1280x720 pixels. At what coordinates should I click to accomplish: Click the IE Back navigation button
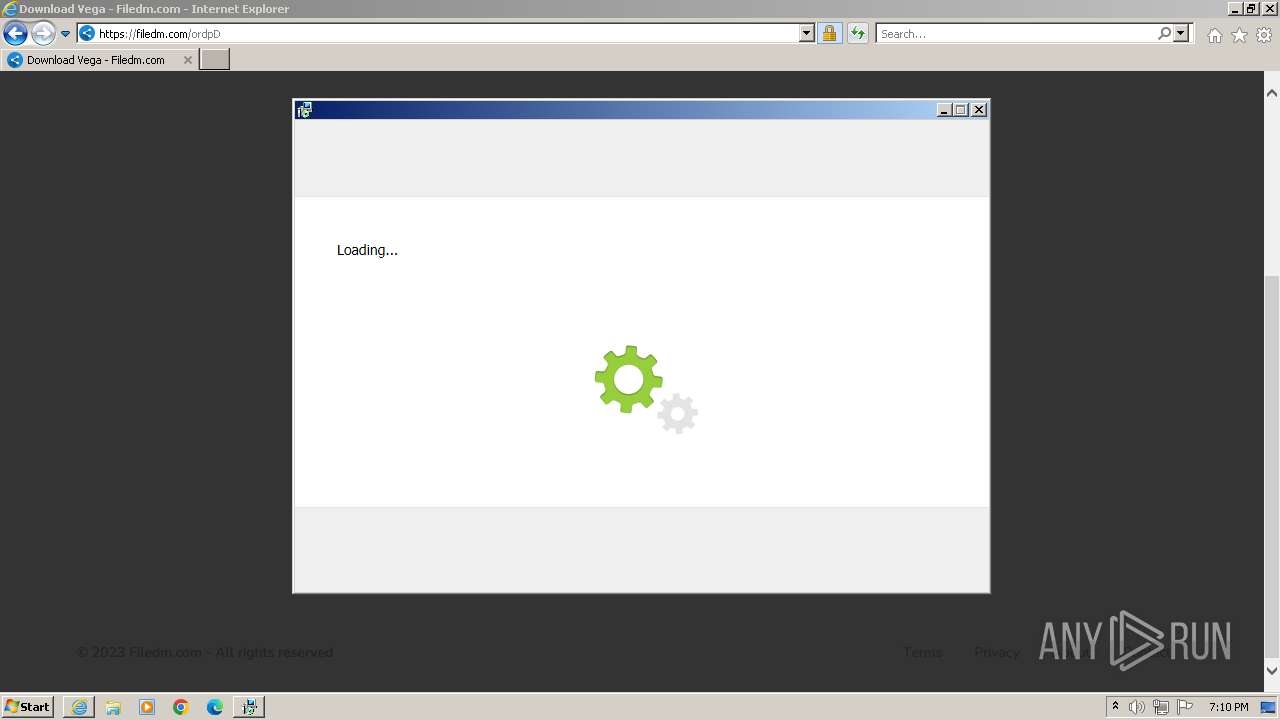(15, 34)
